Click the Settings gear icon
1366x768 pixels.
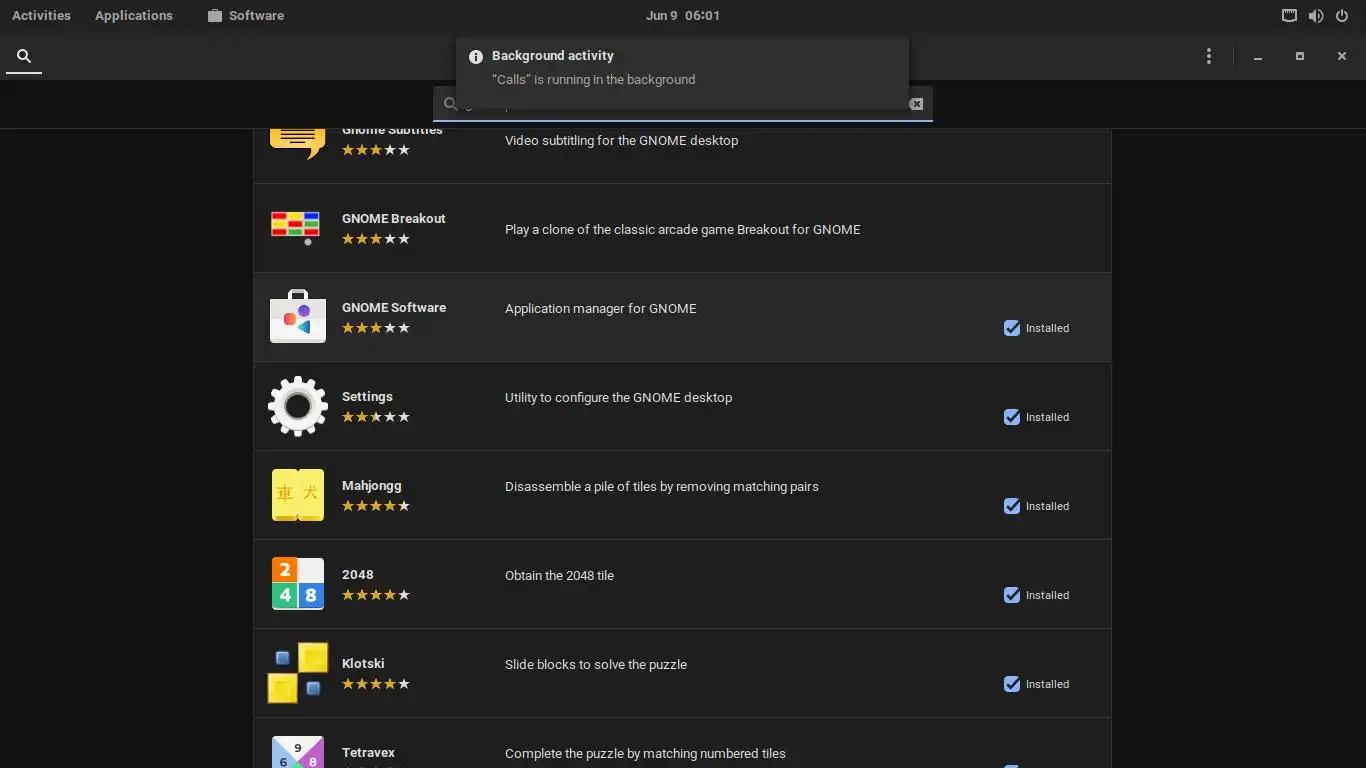click(x=298, y=406)
